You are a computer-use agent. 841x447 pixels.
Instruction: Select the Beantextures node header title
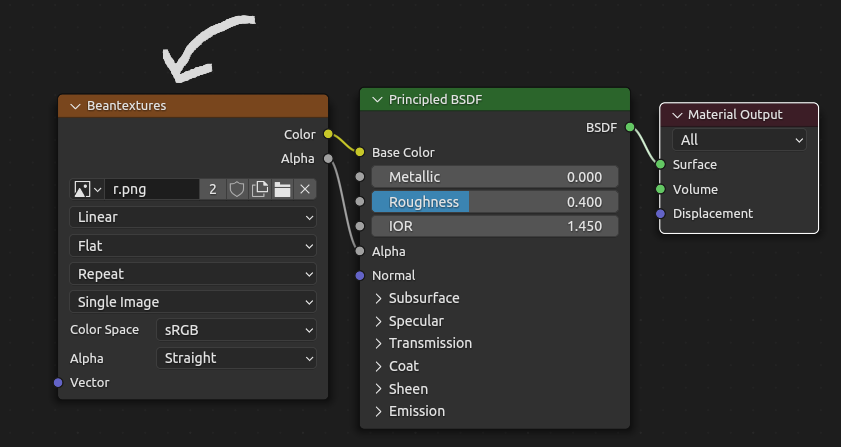pyautogui.click(x=127, y=106)
